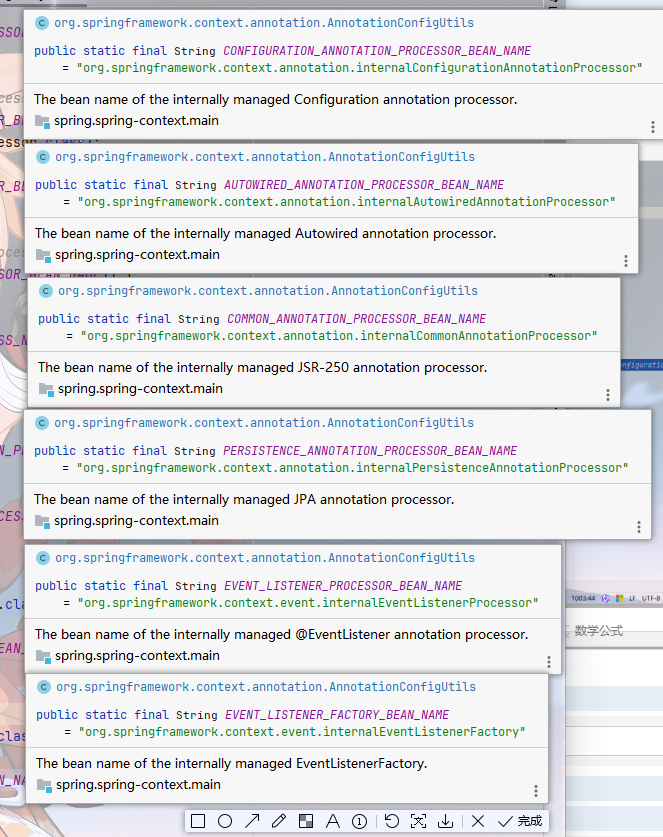This screenshot has width=663, height=837.
Task: Open more options in EVENT_LISTENER_PROCESSOR popup
Action: pos(549,662)
